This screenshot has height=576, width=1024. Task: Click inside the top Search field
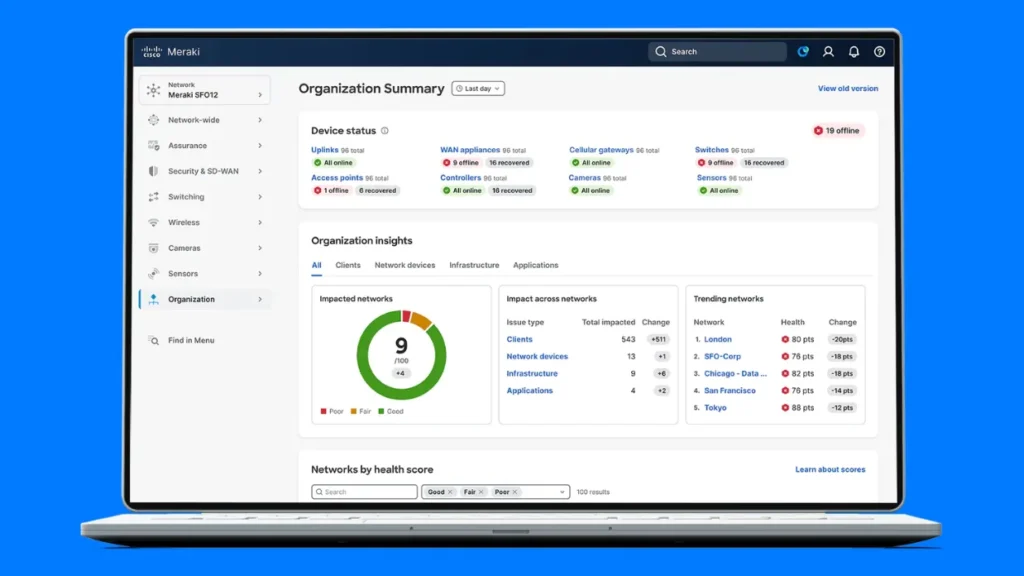click(717, 51)
